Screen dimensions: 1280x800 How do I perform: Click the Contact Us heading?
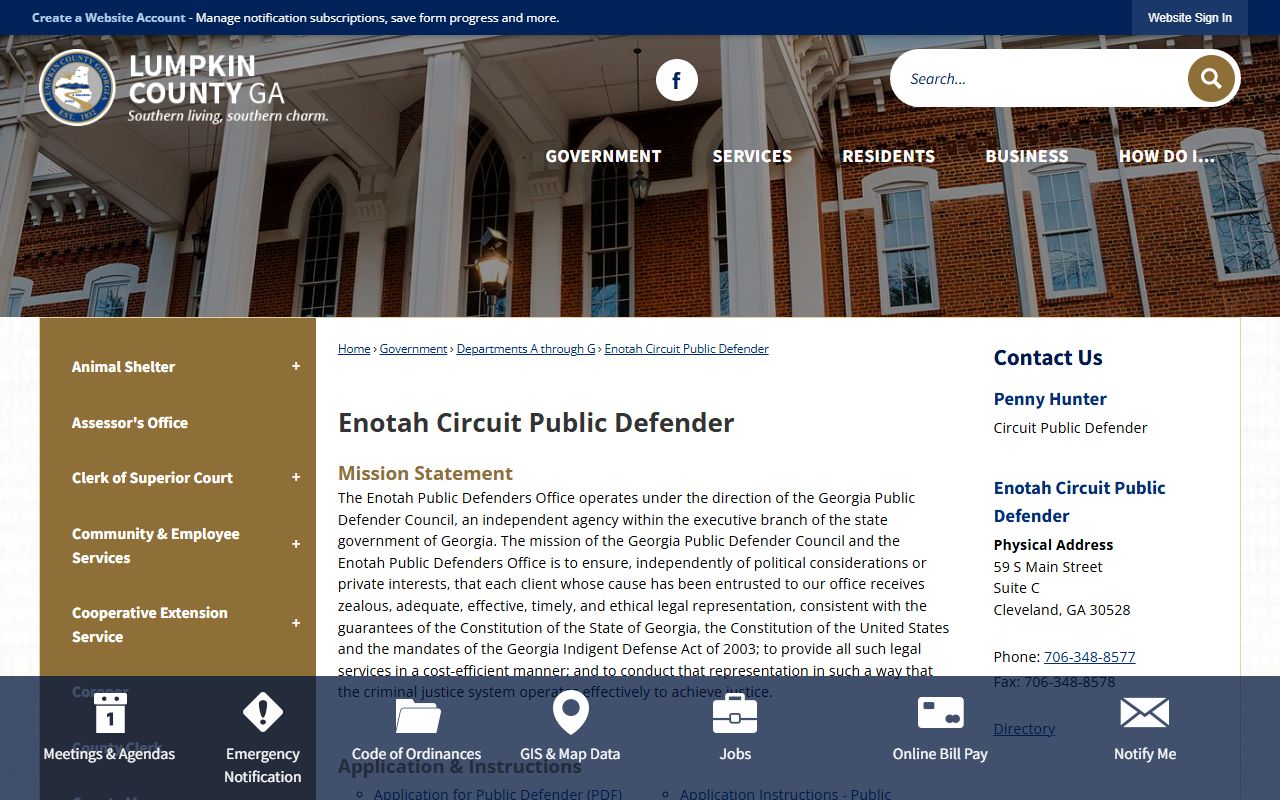tap(1048, 358)
